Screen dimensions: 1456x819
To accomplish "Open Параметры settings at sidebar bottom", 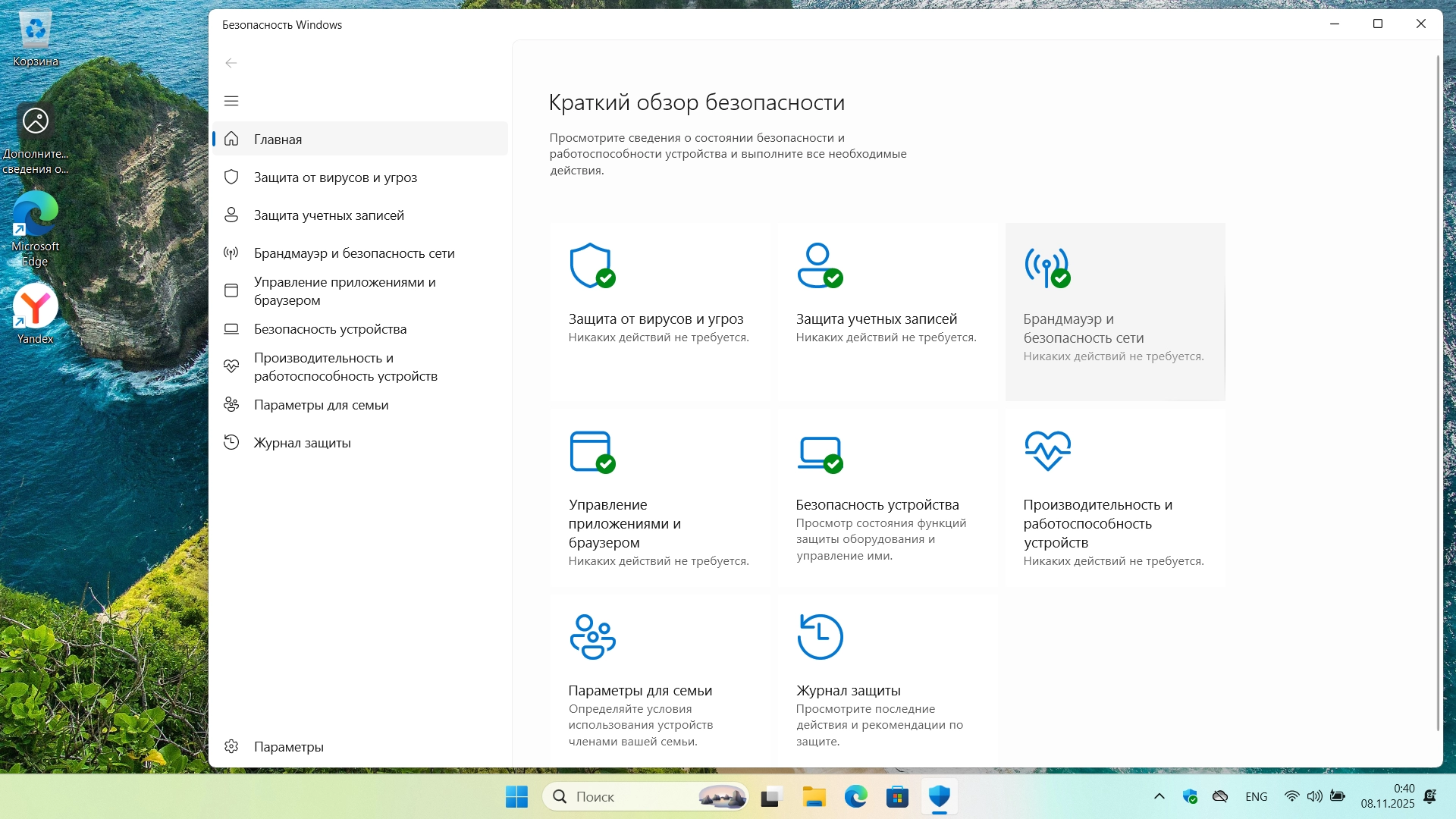I will pos(288,747).
